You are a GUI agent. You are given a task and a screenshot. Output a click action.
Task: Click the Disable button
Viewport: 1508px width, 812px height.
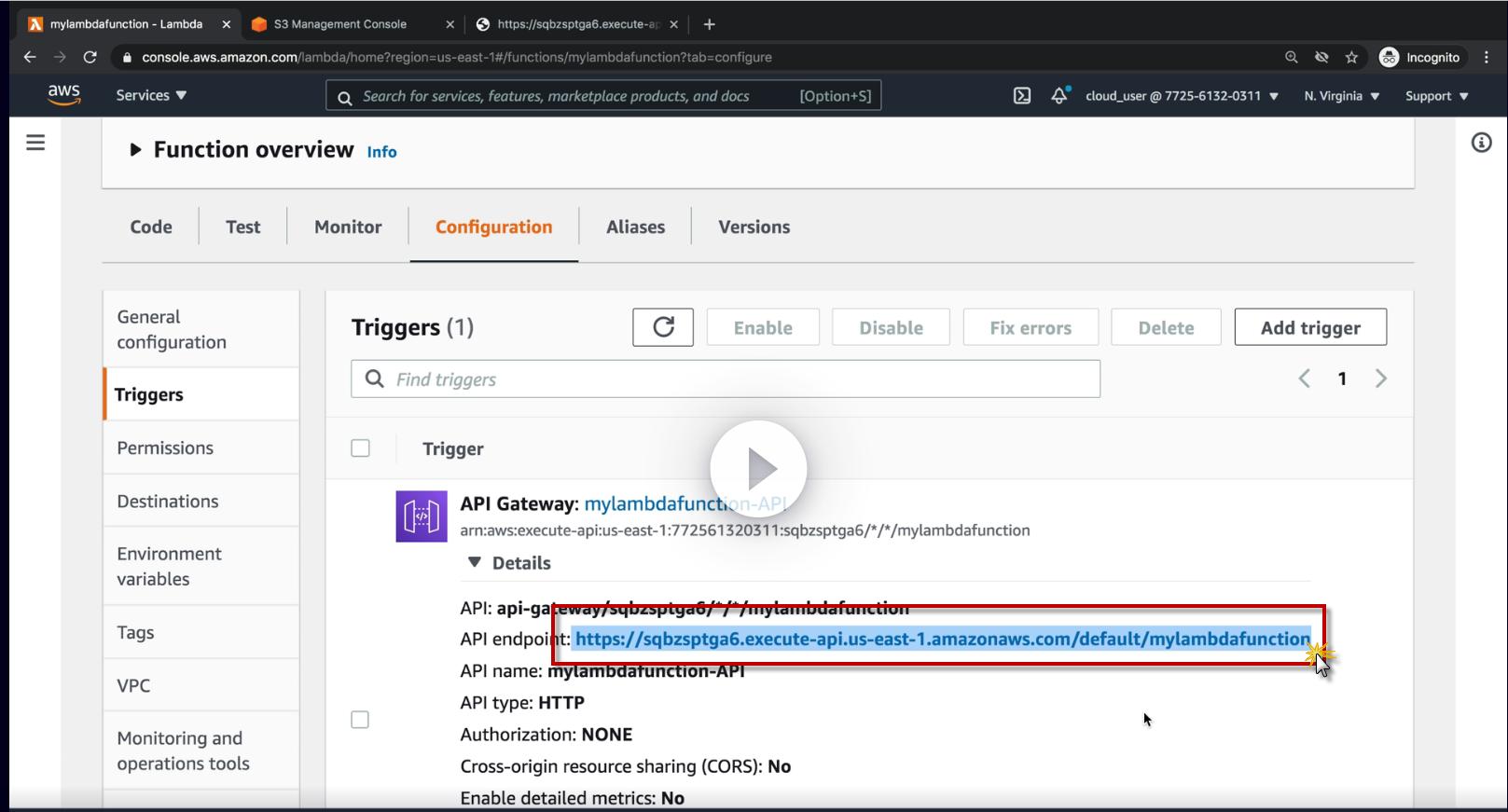tap(891, 327)
